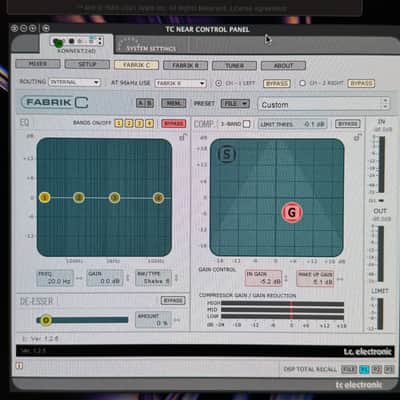This screenshot has height=400, width=400.
Task: Toggle the De-Esser Bypass button
Action: pyautogui.click(x=173, y=300)
